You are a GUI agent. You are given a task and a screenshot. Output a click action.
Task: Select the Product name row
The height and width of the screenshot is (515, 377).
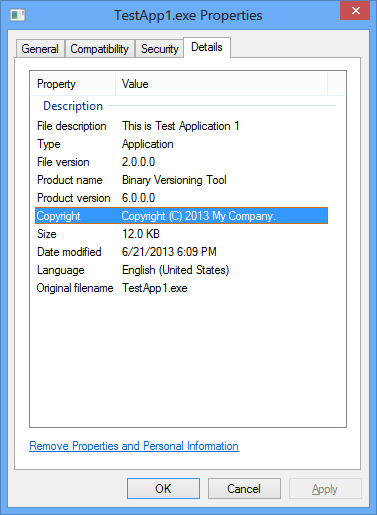point(181,180)
